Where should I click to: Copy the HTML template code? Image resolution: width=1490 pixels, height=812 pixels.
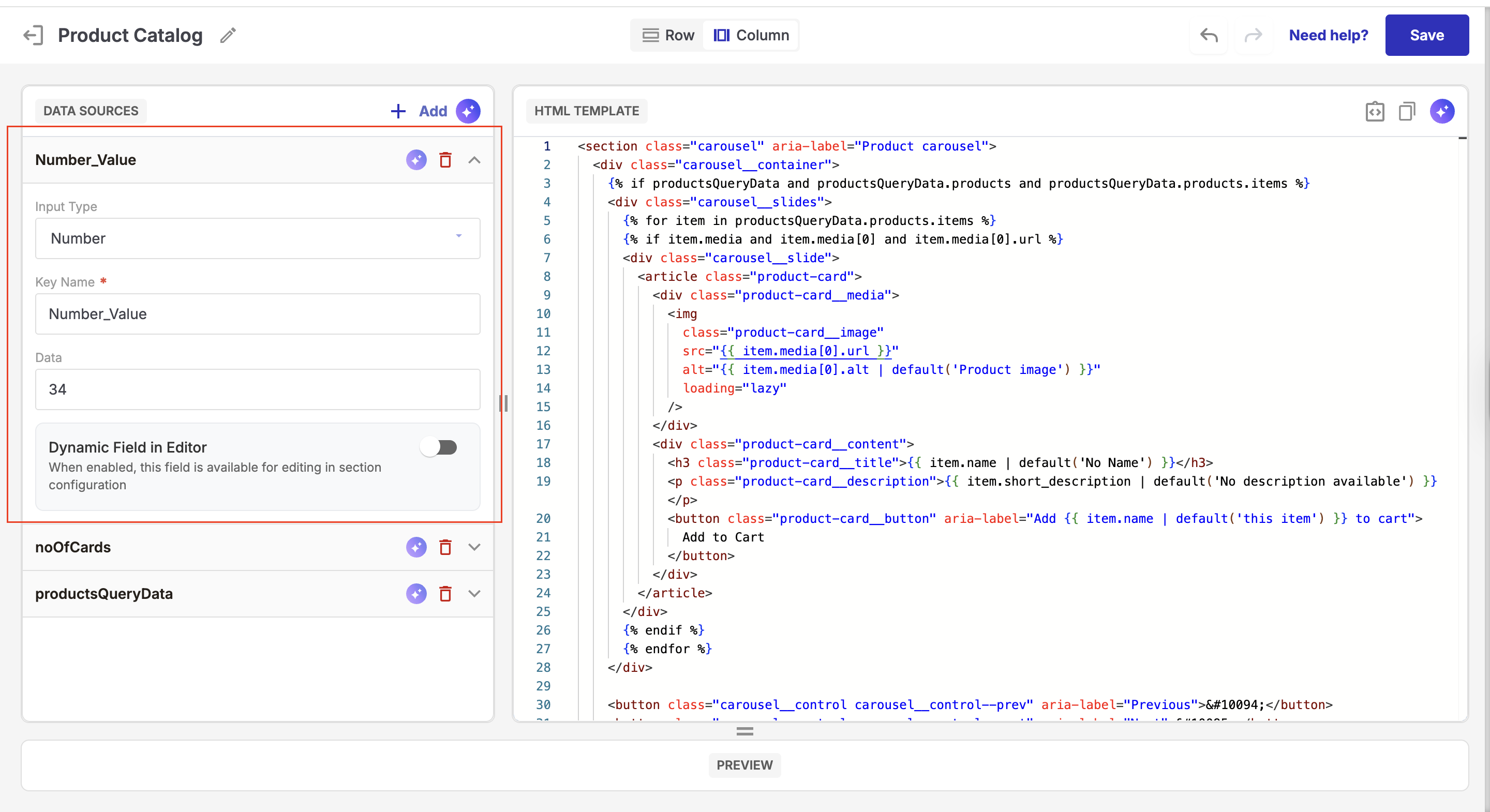[1407, 111]
